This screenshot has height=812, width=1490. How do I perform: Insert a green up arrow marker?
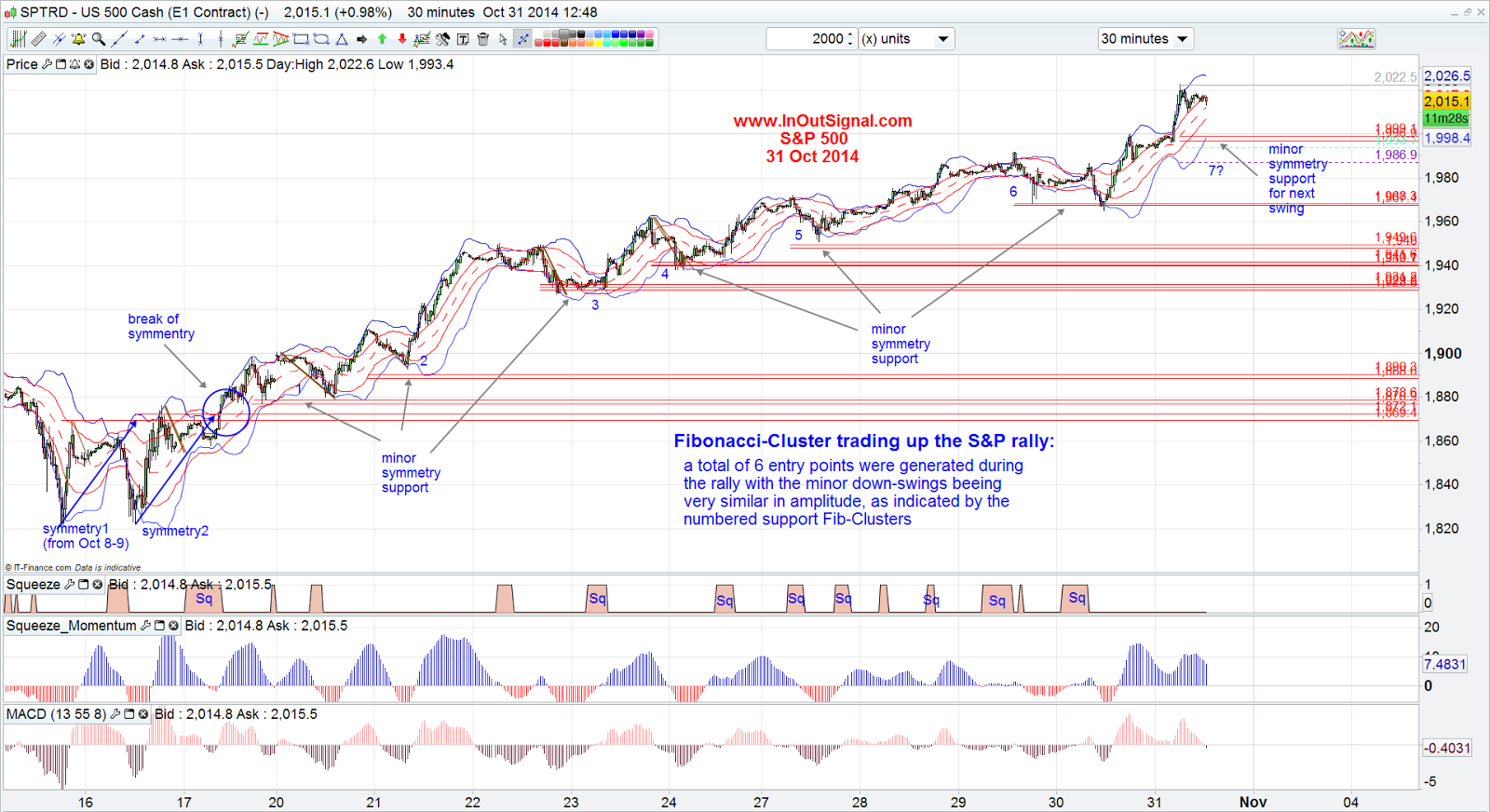[x=382, y=39]
